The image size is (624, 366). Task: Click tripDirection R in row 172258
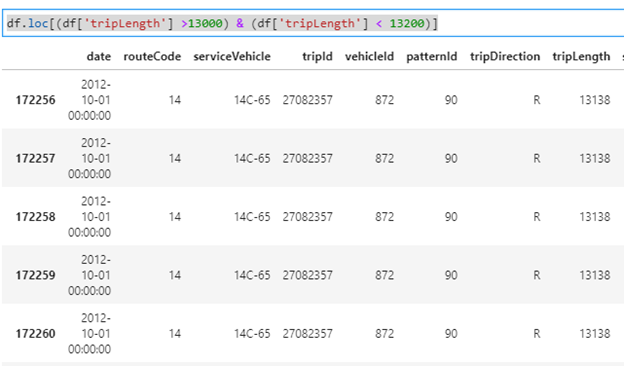coord(536,217)
